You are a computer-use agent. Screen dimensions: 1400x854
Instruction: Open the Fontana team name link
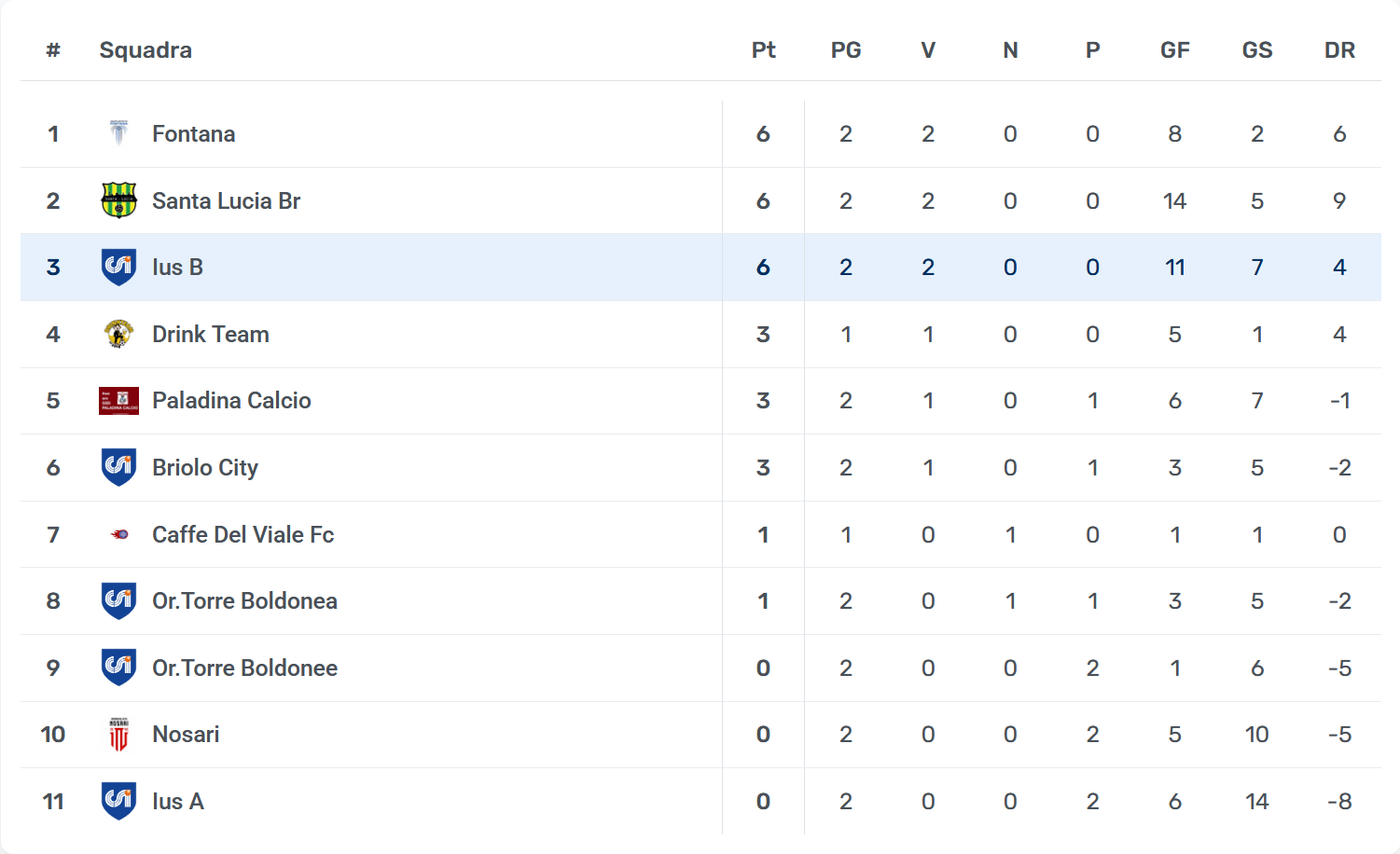pyautogui.click(x=193, y=134)
